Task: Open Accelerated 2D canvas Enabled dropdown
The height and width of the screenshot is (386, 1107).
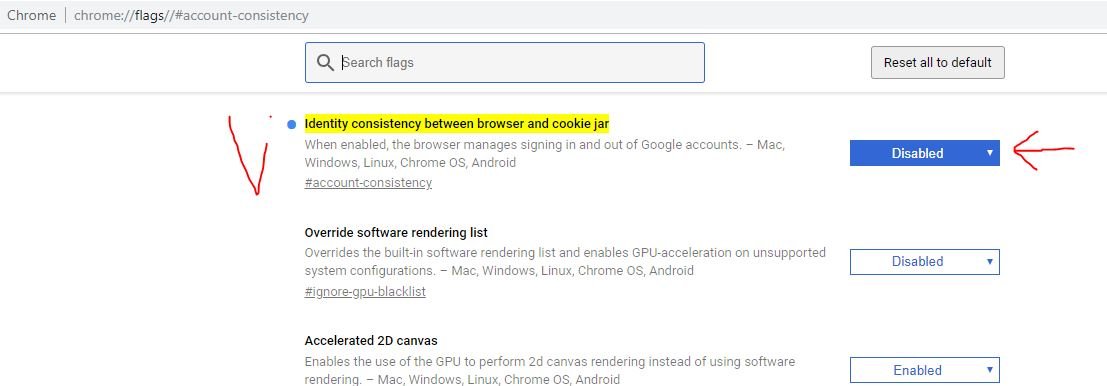Action: pos(924,370)
